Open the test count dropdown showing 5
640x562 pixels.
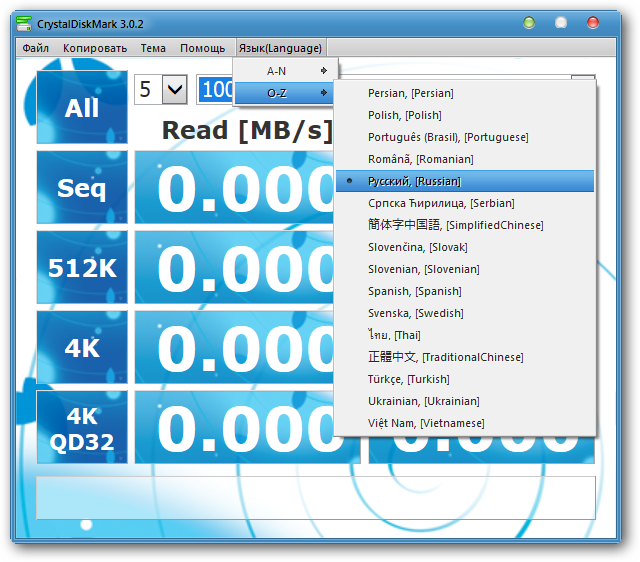161,89
